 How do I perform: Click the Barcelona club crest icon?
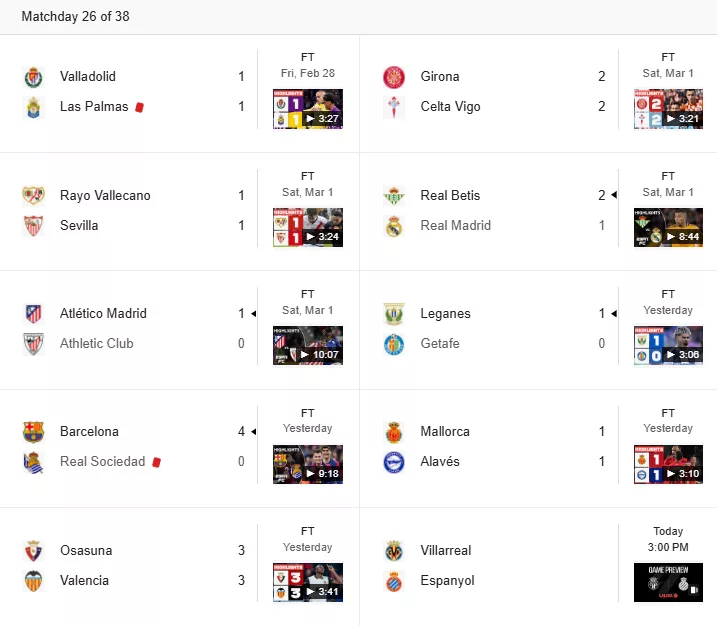pos(33,432)
